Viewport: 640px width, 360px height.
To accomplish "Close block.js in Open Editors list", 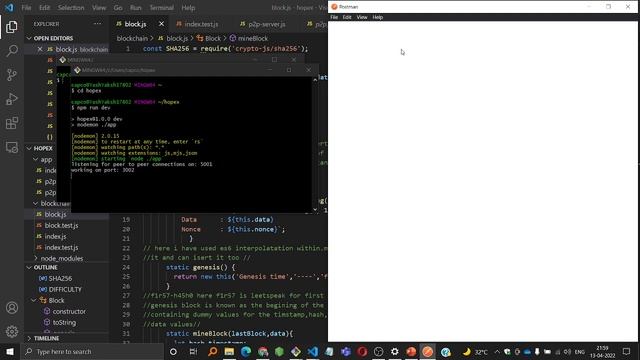I will [40, 49].
